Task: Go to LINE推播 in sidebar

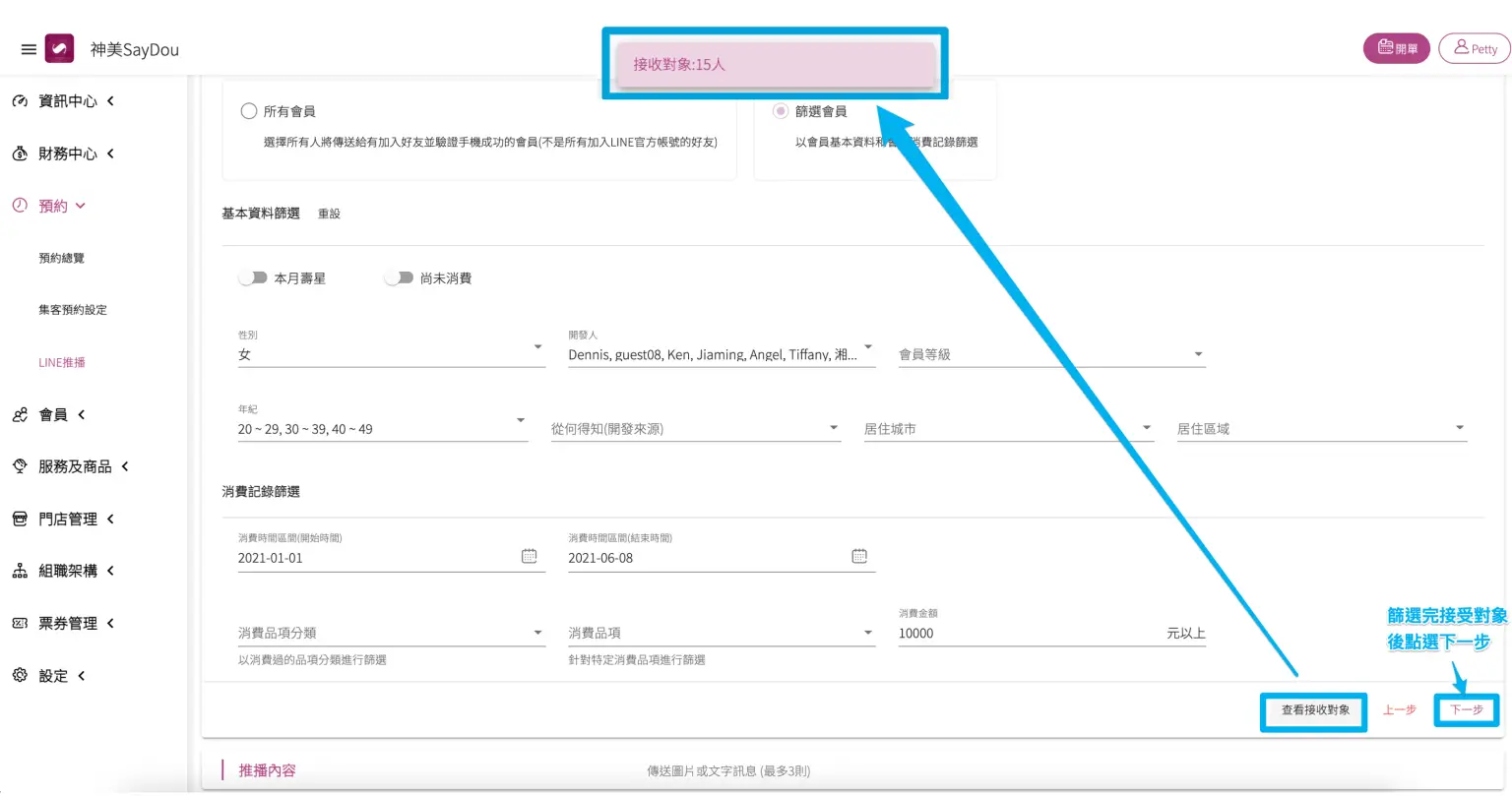Action: click(x=62, y=362)
